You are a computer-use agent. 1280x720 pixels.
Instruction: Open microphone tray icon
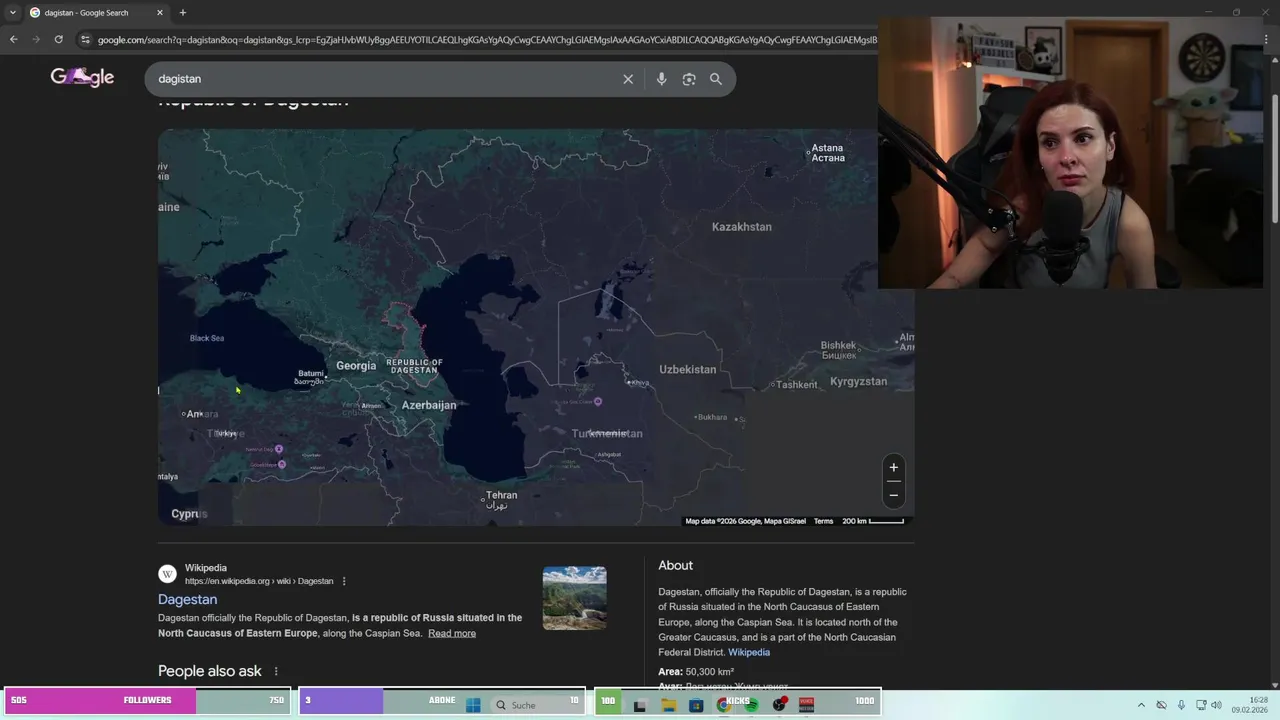tap(1181, 705)
